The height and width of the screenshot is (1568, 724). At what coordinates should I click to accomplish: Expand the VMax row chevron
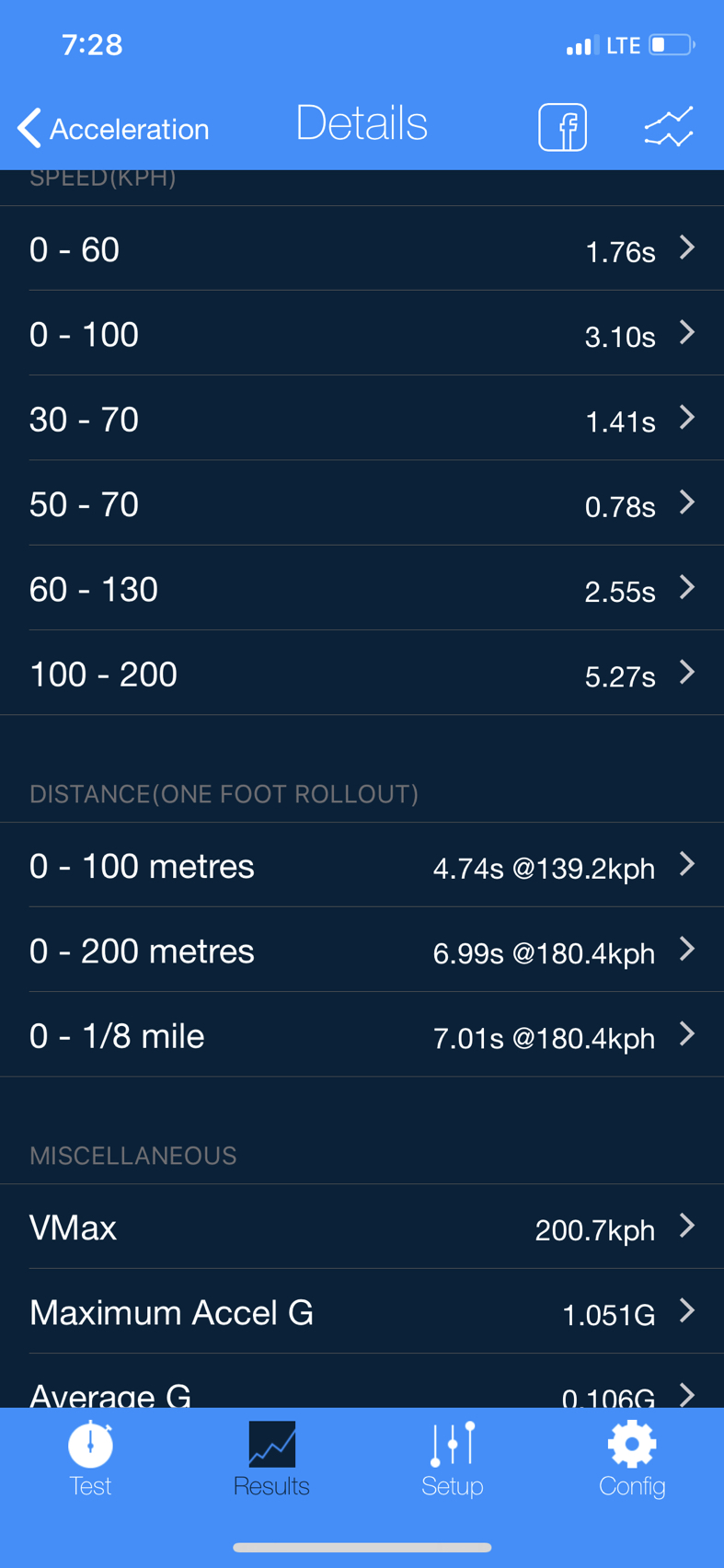coord(686,1226)
